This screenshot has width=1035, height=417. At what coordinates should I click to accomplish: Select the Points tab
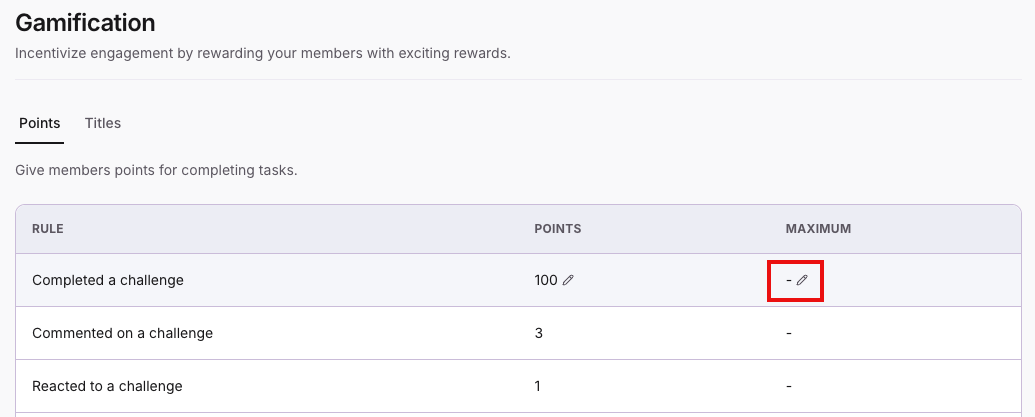(x=40, y=123)
